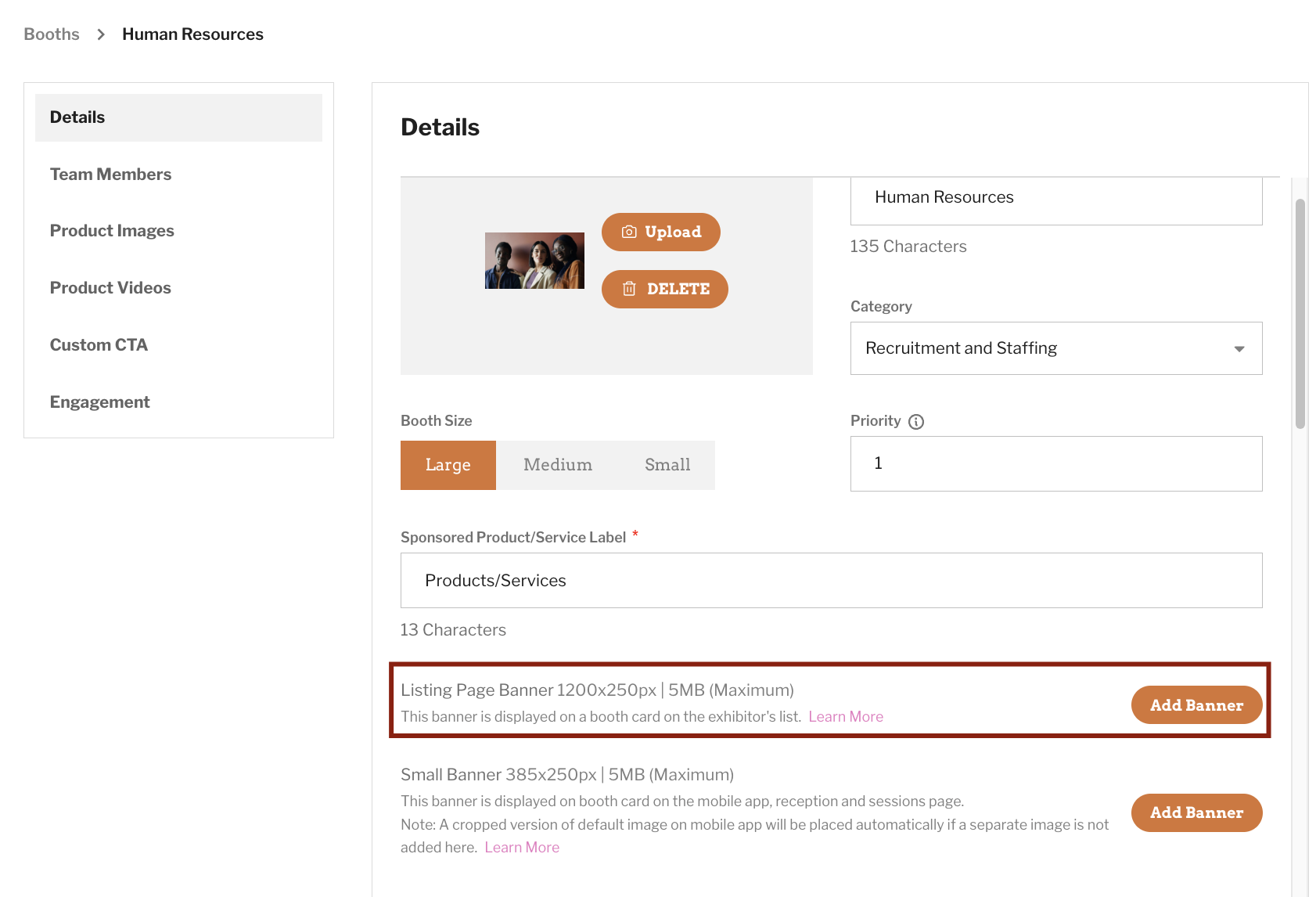1316x897 pixels.
Task: Open Learn More for Listing Page Banner
Action: [x=846, y=717]
